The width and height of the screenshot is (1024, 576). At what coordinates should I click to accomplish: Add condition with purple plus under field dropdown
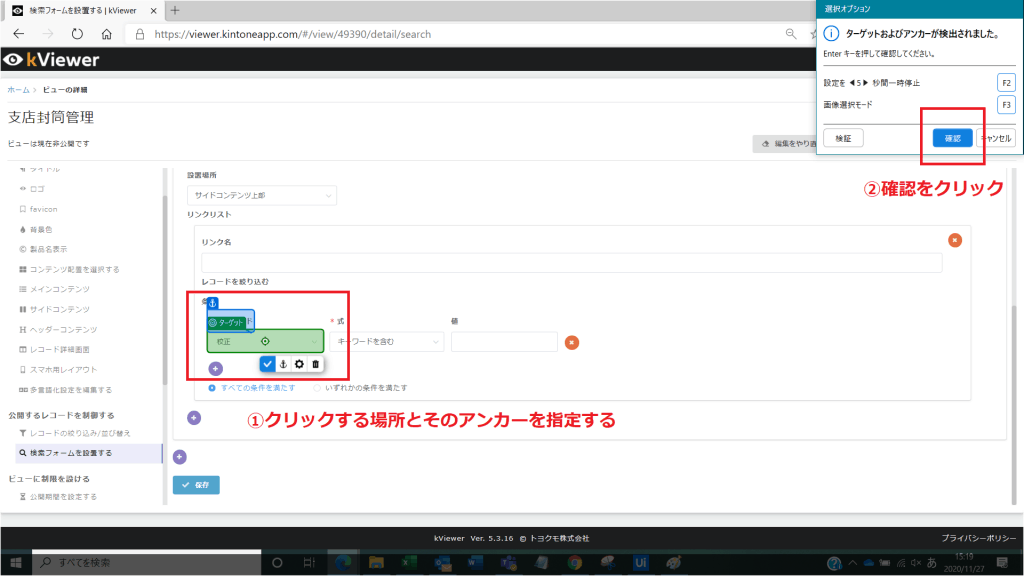pyautogui.click(x=215, y=369)
